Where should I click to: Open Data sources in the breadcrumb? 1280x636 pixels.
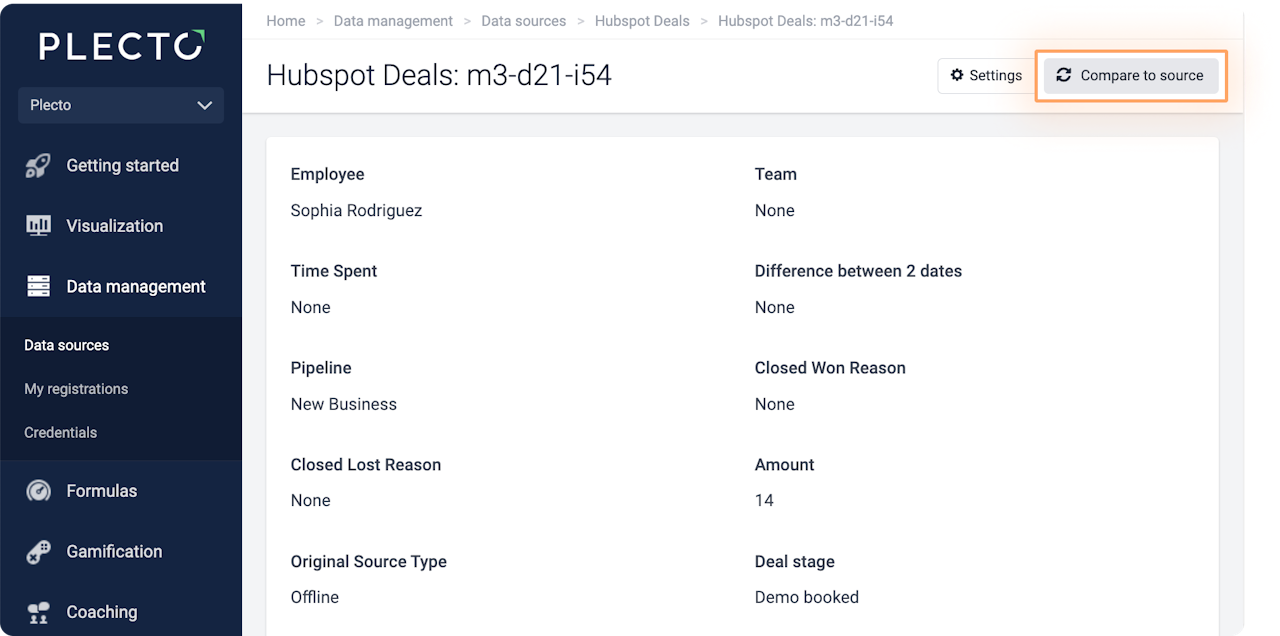click(523, 21)
